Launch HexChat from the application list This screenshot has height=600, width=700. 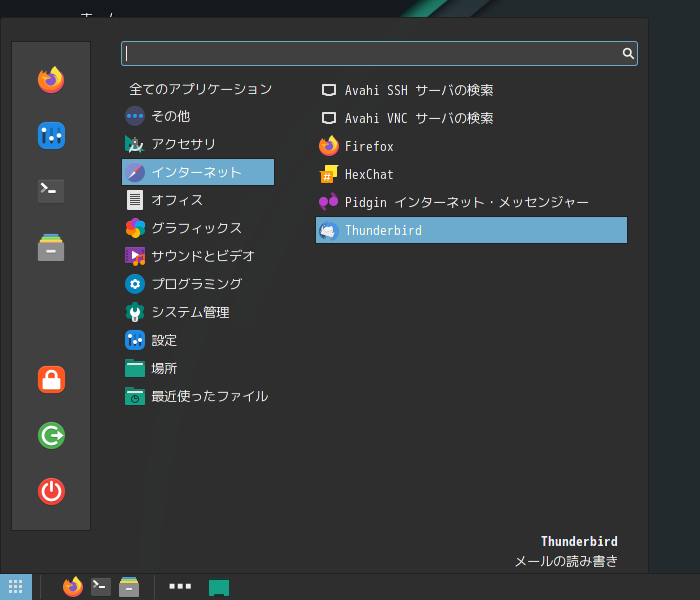pos(471,175)
